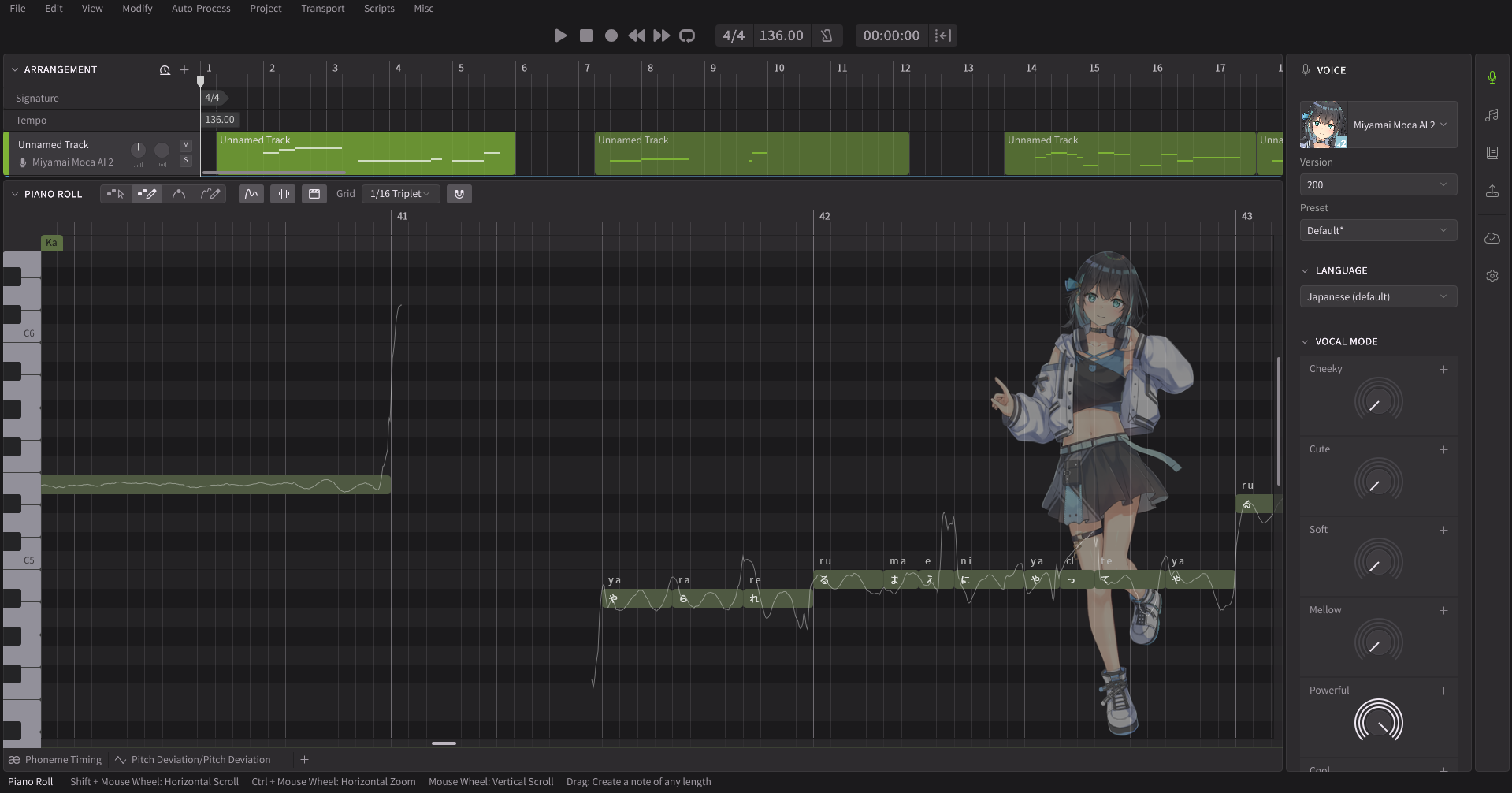This screenshot has width=1512, height=793.
Task: Click the plus icon beside Cheeky
Action: tap(1443, 369)
